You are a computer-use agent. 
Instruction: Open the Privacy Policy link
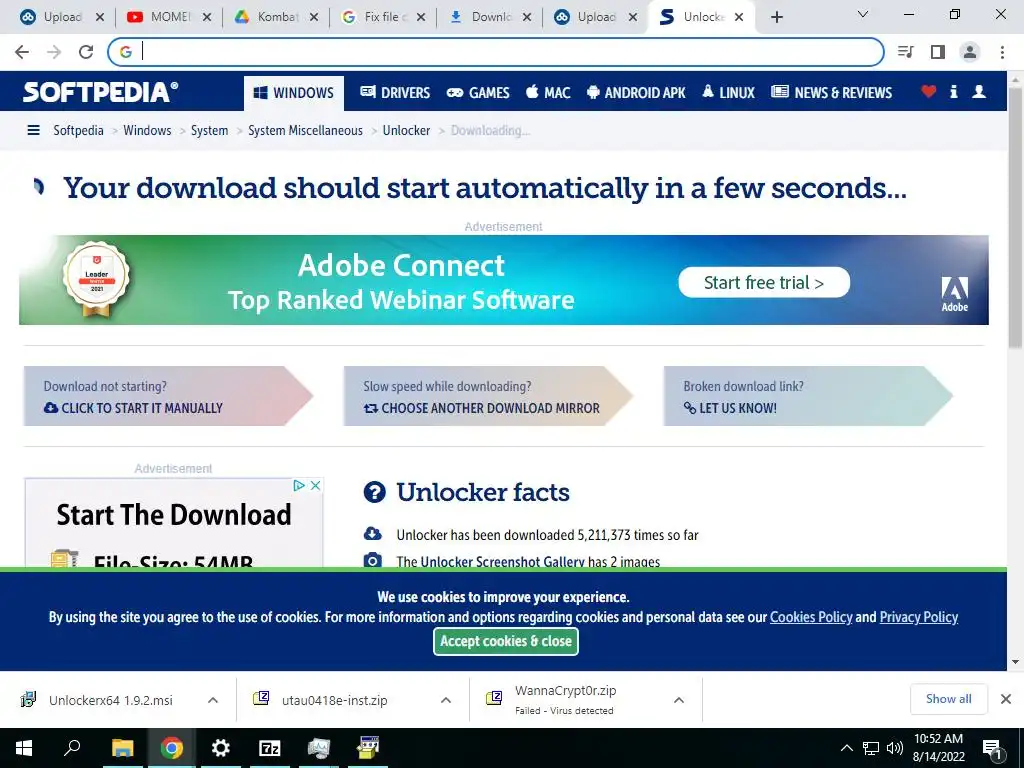919,617
